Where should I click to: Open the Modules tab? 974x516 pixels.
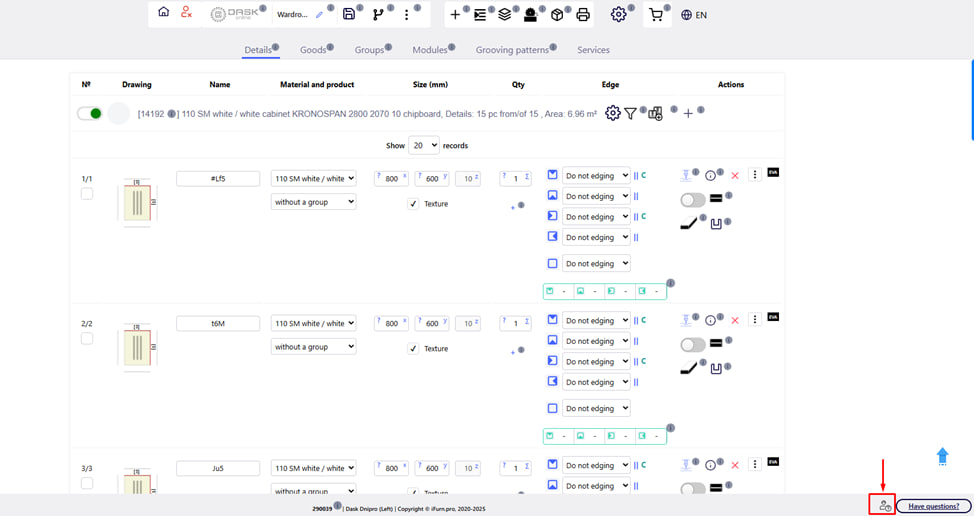(430, 50)
